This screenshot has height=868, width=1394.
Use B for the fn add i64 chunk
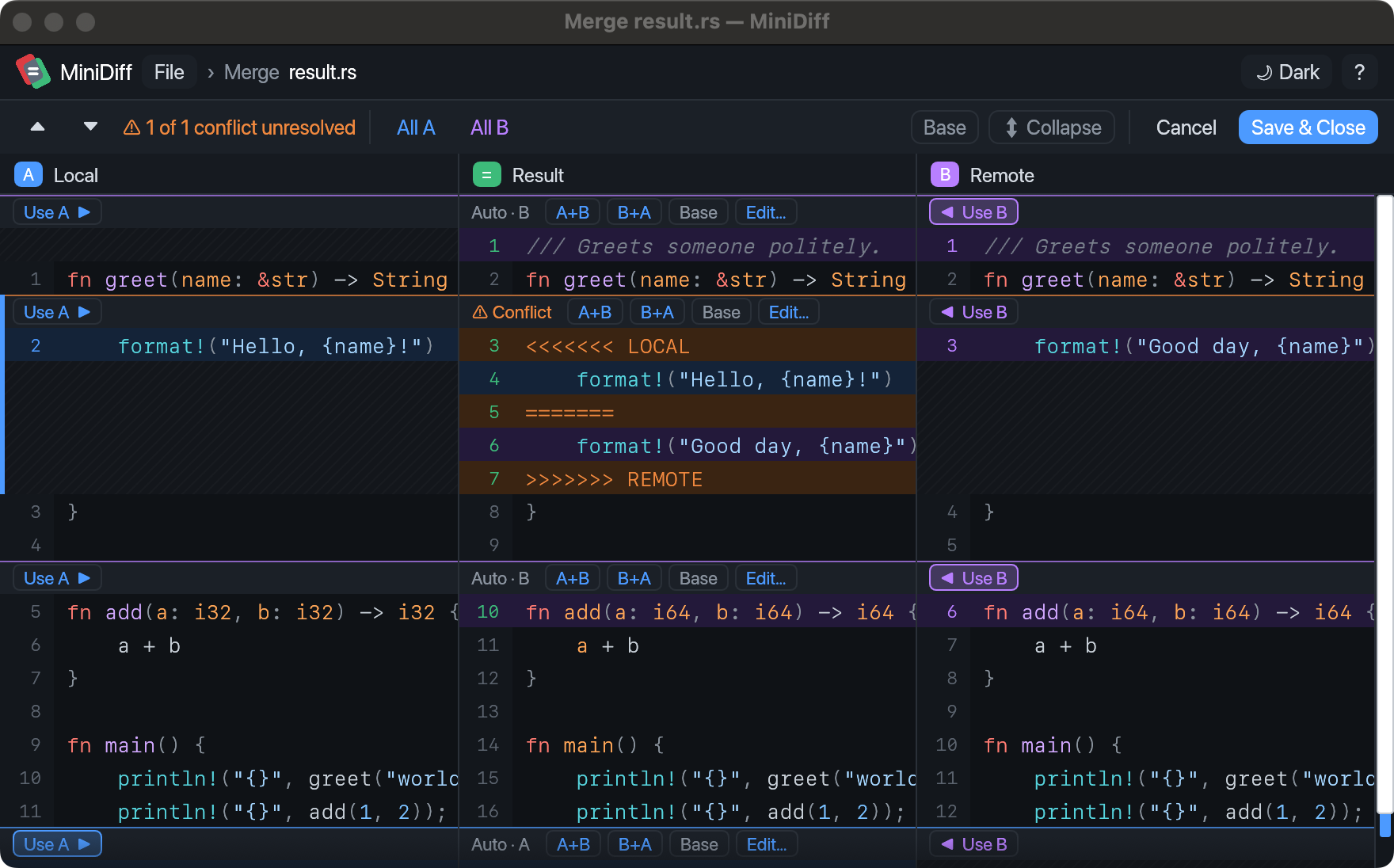[973, 578]
